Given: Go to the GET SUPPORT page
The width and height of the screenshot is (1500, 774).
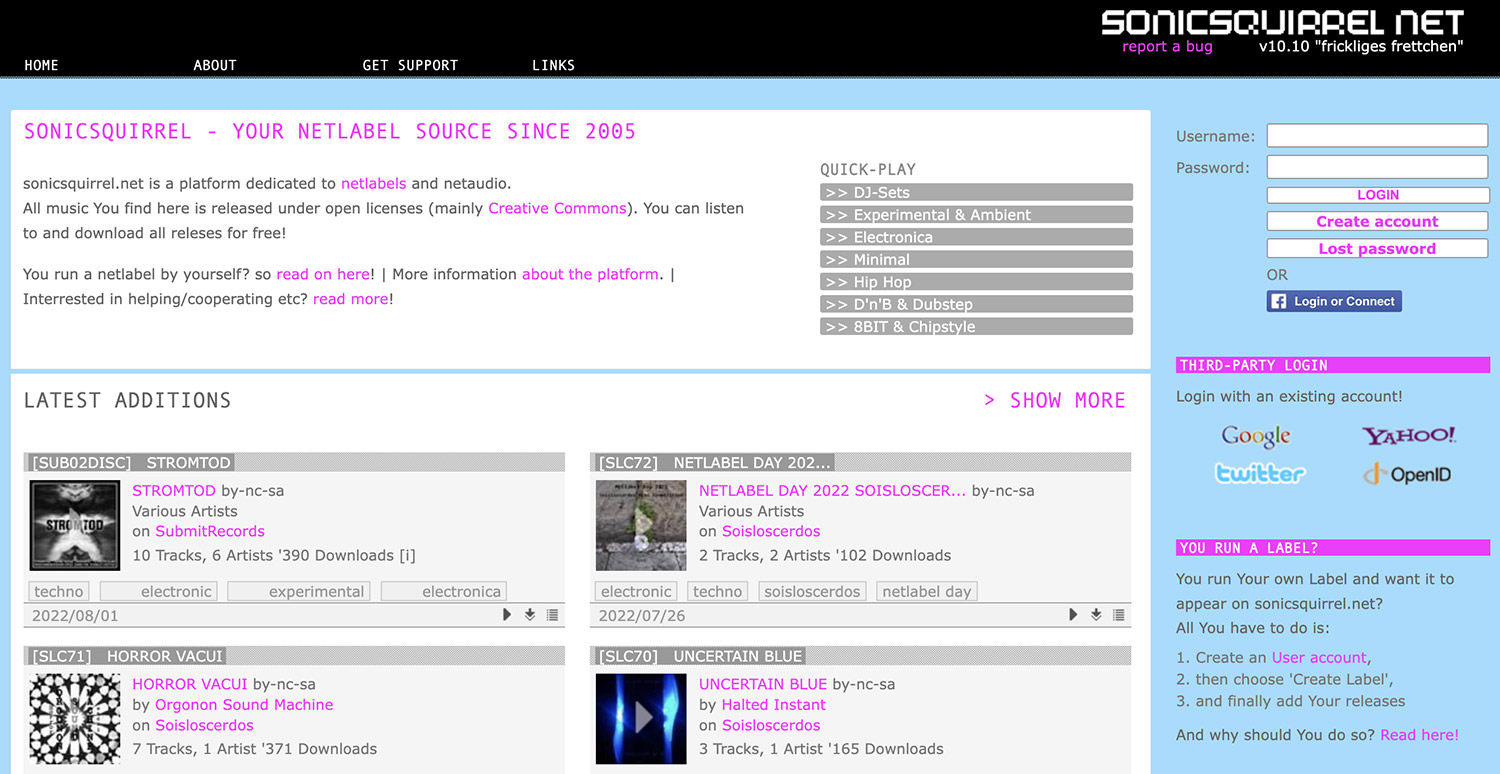Looking at the screenshot, I should (410, 65).
